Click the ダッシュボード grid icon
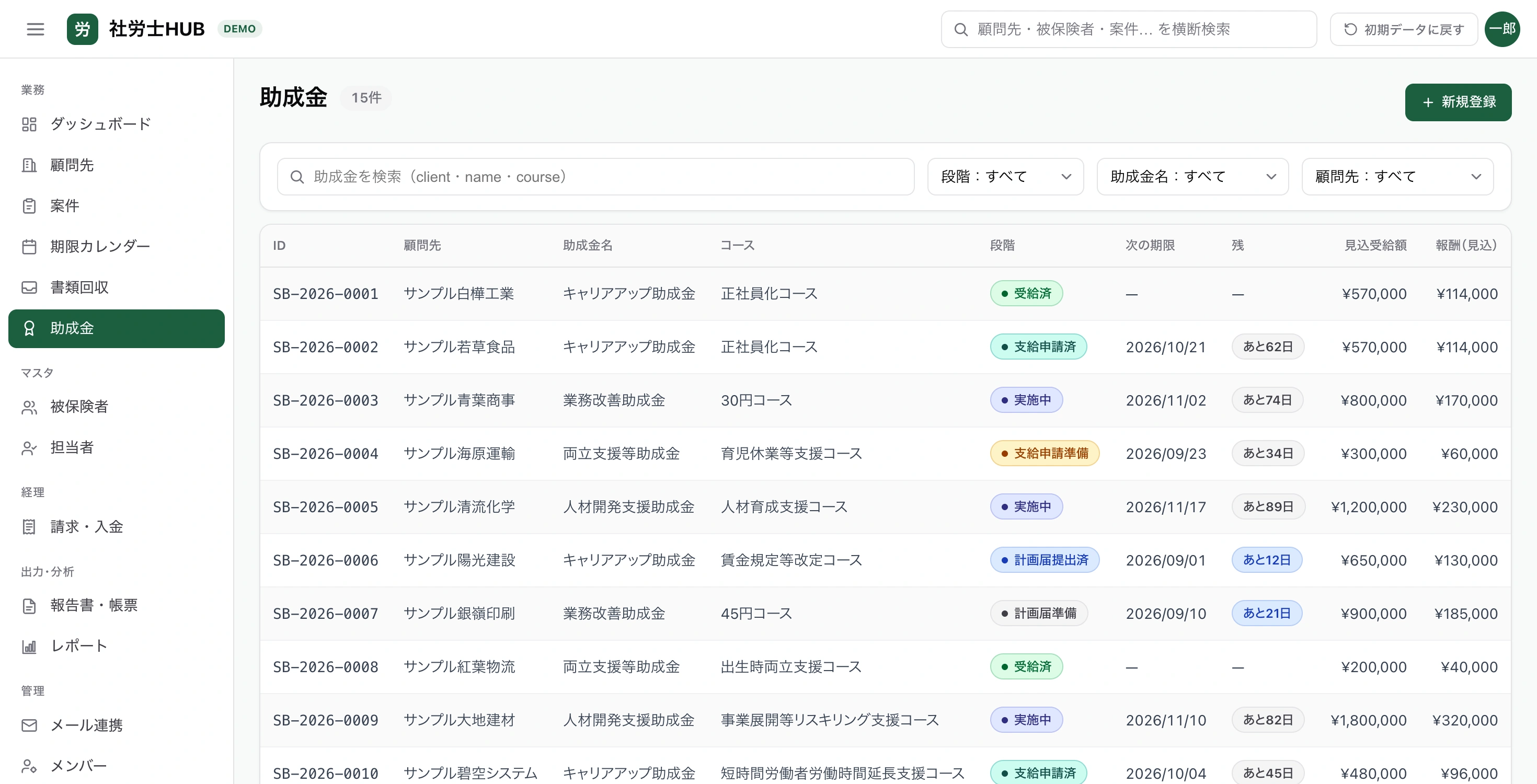1537x784 pixels. coord(29,124)
